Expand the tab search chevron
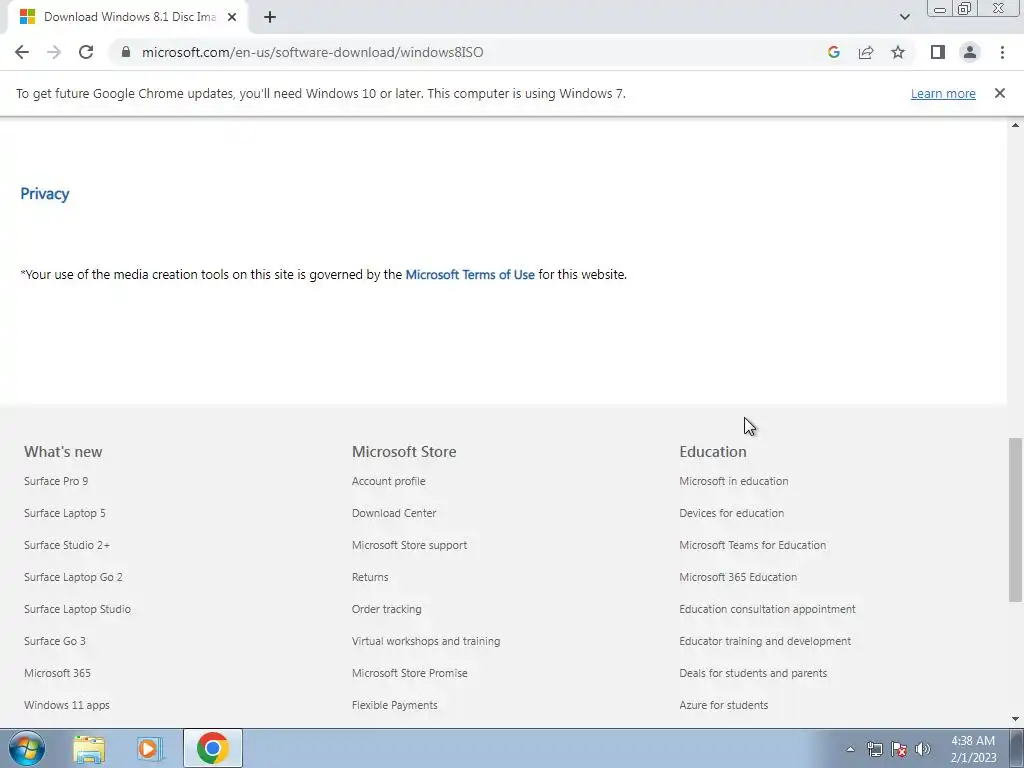The height and width of the screenshot is (768, 1024). coord(904,17)
